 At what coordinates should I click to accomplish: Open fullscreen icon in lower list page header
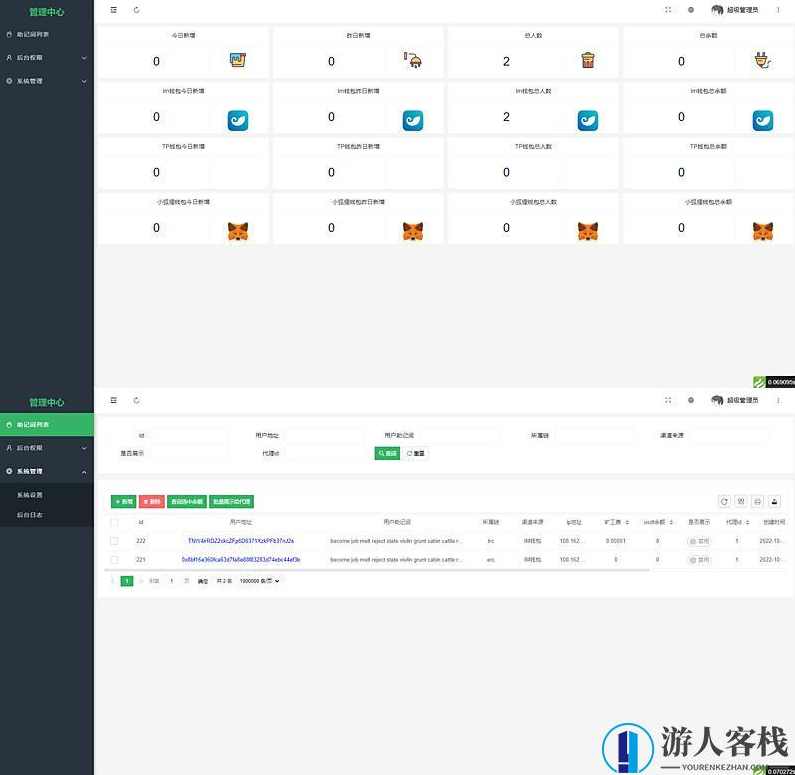(x=668, y=400)
